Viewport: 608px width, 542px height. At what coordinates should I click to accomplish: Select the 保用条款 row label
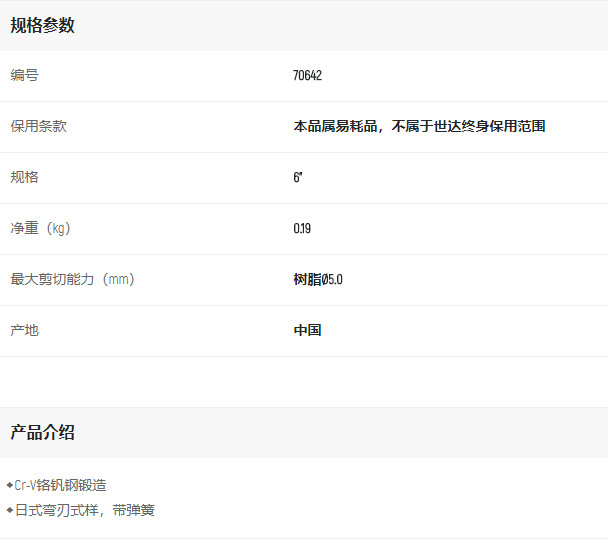pyautogui.click(x=38, y=126)
